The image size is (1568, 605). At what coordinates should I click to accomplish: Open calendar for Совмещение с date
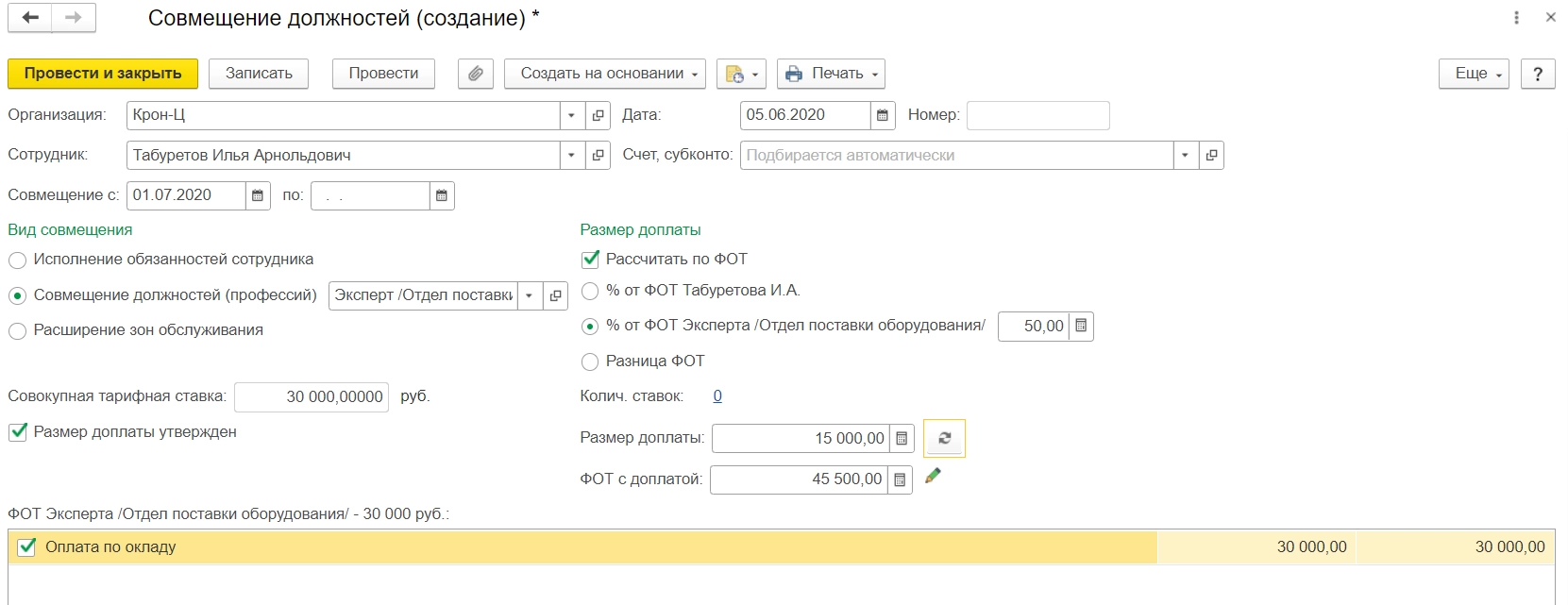(x=258, y=195)
